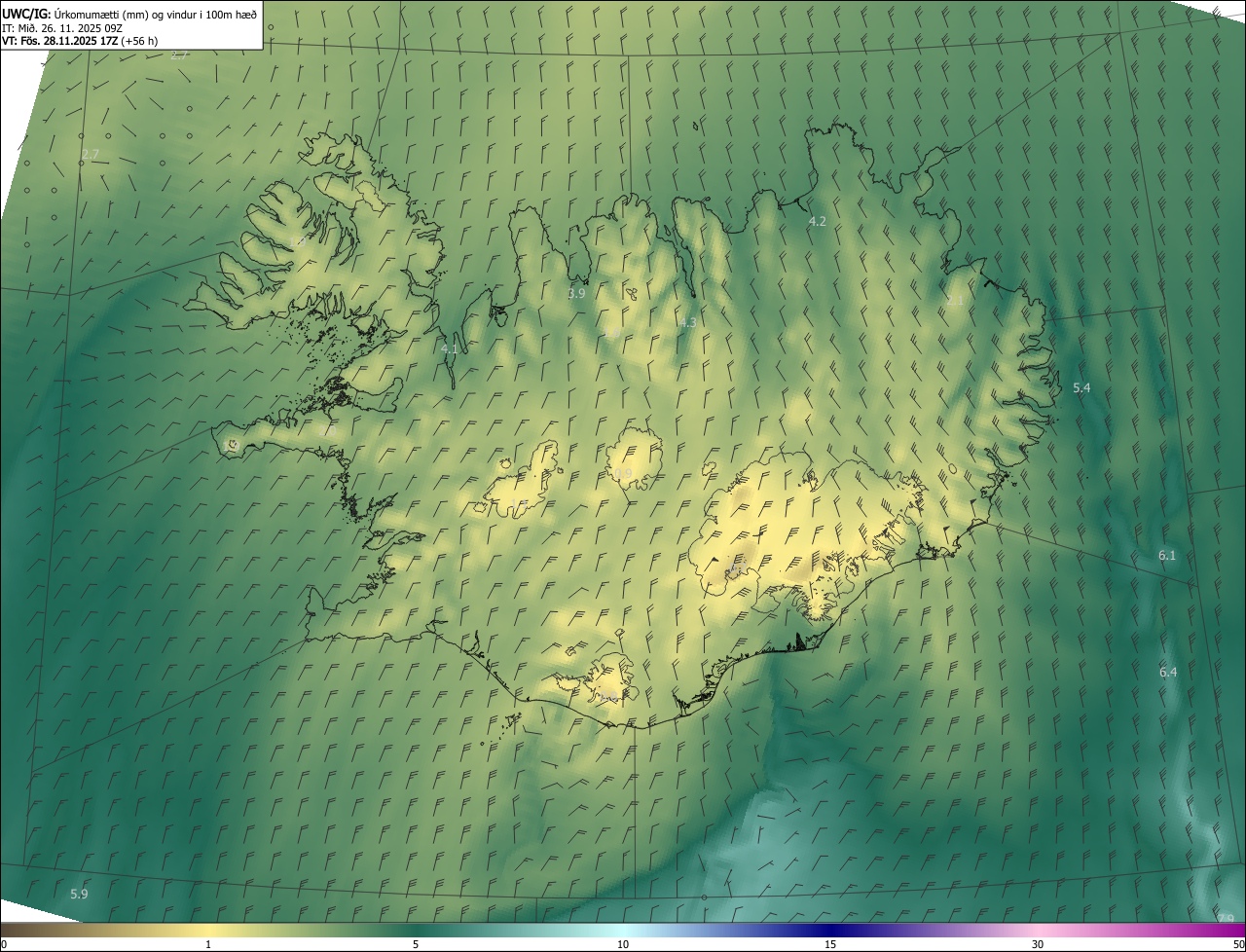Click the 6.1 value in the east ocean
This screenshot has width=1246, height=952.
click(x=1167, y=556)
